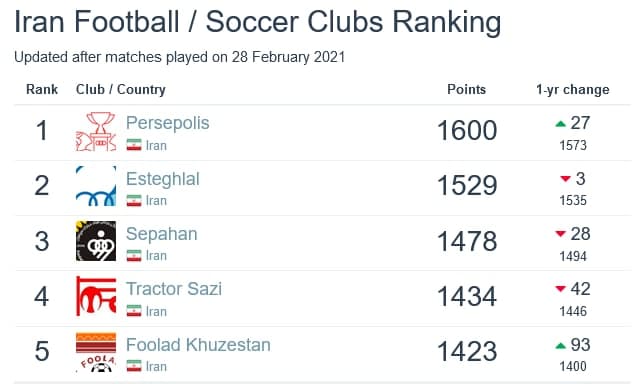Image resolution: width=636 pixels, height=384 pixels.
Task: Open the Tractor Sazi club link
Action: coord(174,289)
